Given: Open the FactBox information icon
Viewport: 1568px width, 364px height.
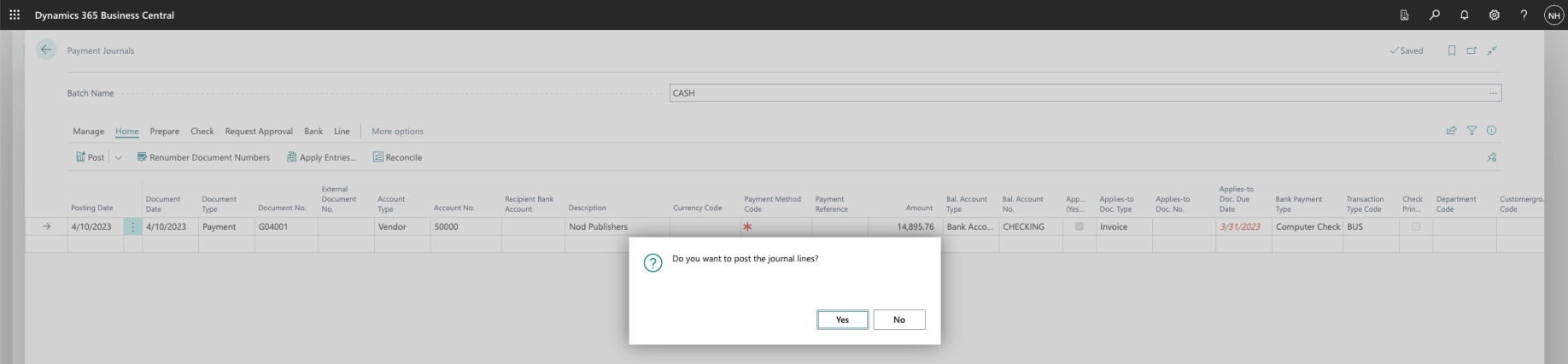Looking at the screenshot, I should click(1492, 131).
